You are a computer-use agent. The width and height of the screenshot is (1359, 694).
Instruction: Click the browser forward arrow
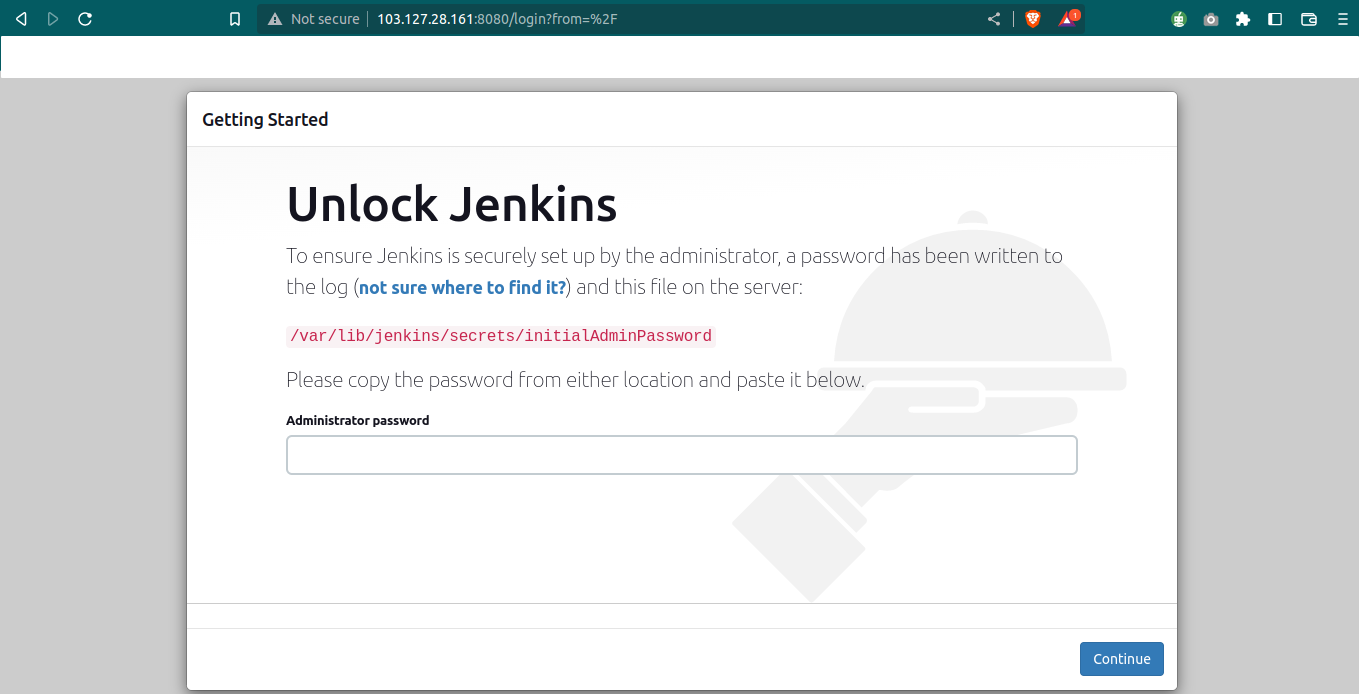click(x=53, y=19)
